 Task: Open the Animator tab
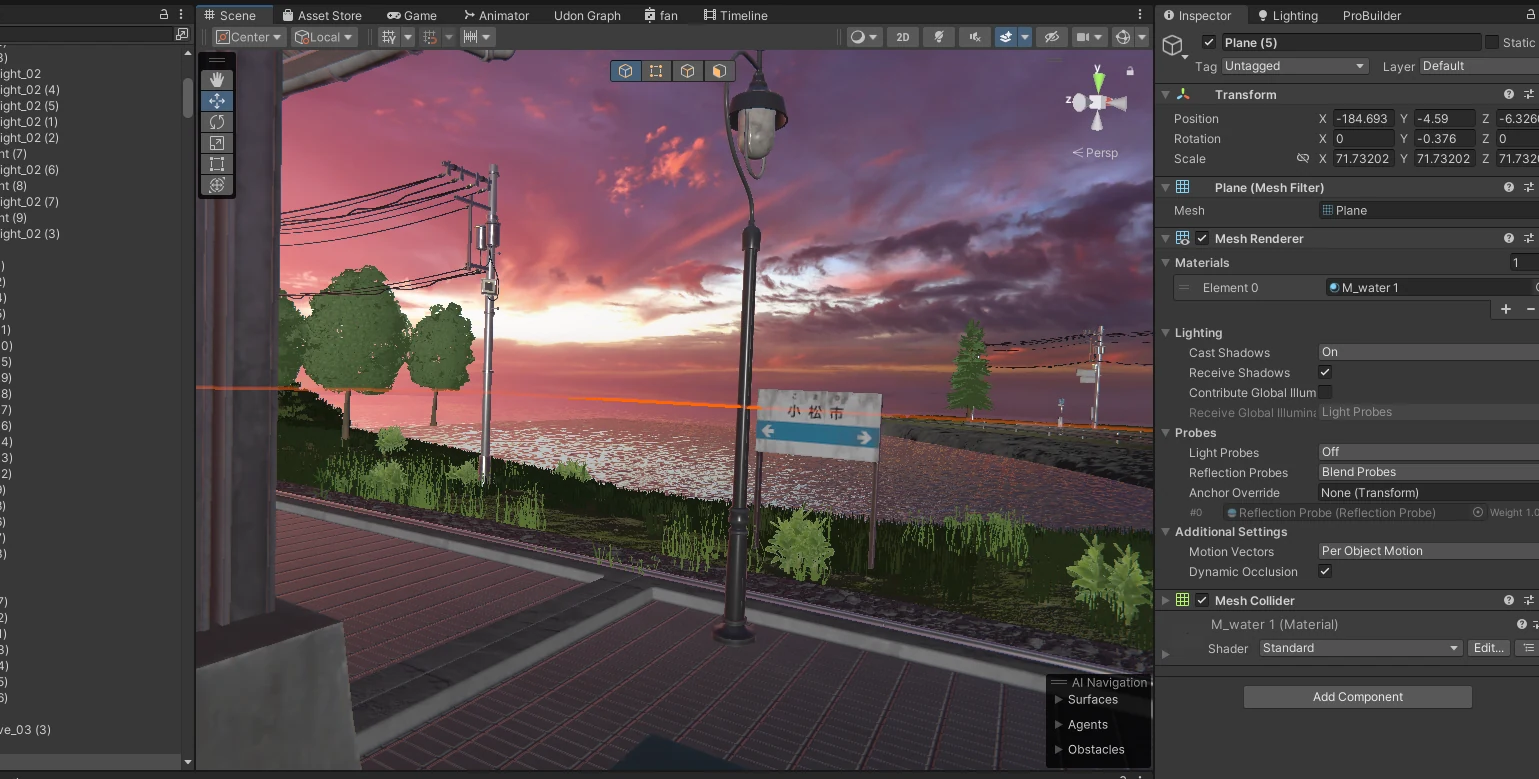pos(496,15)
